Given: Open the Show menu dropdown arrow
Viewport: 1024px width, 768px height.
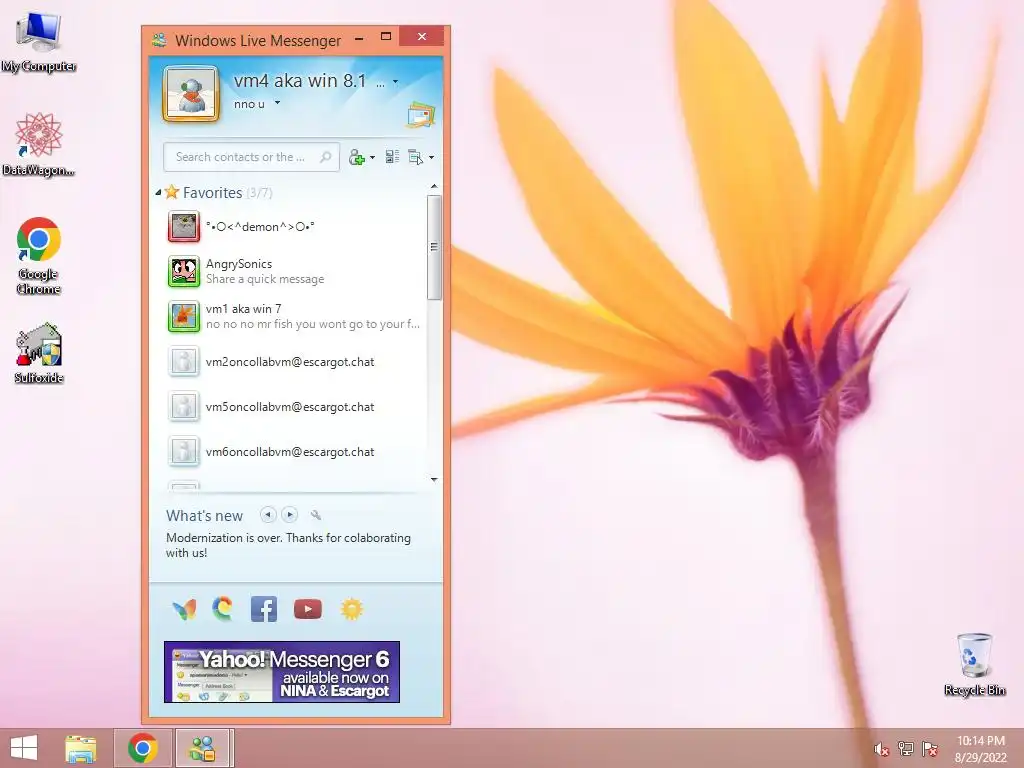Looking at the screenshot, I should [431, 157].
